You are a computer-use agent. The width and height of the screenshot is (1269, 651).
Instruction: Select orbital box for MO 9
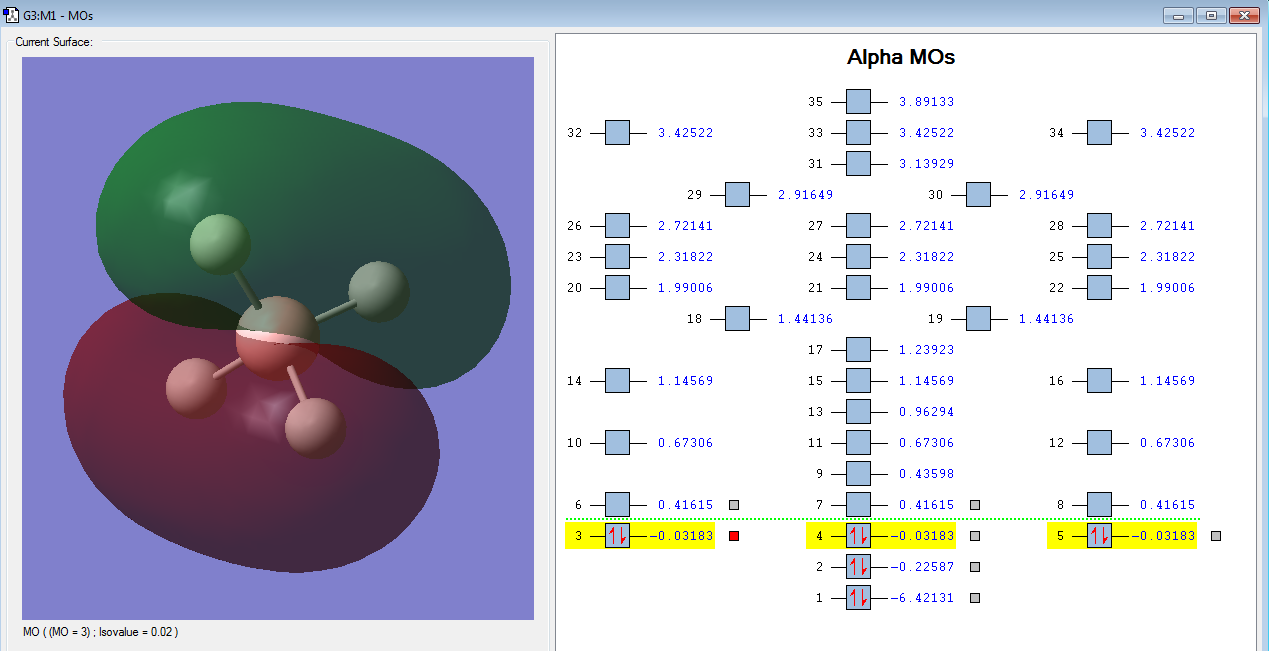[x=858, y=474]
